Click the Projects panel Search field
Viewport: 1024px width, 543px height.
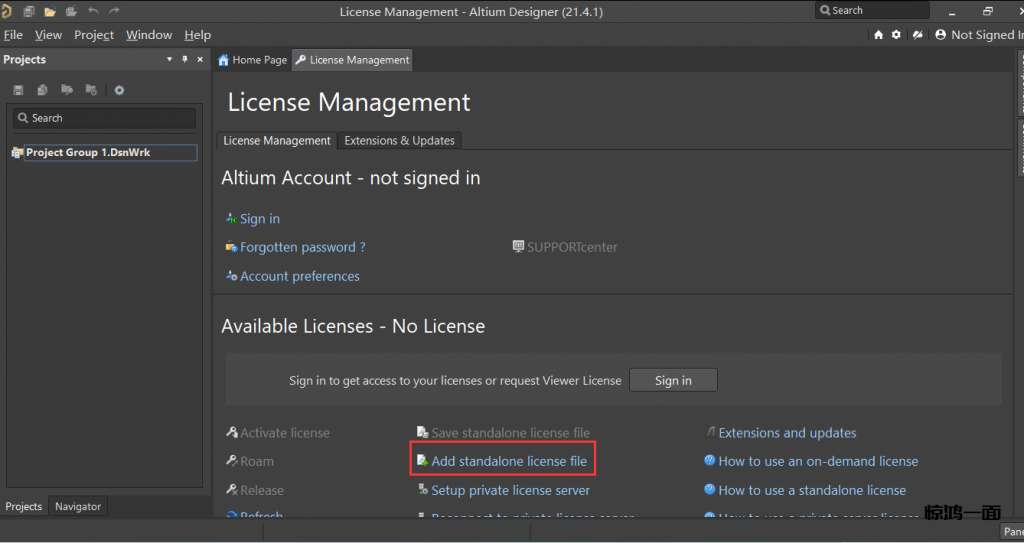pyautogui.click(x=104, y=118)
